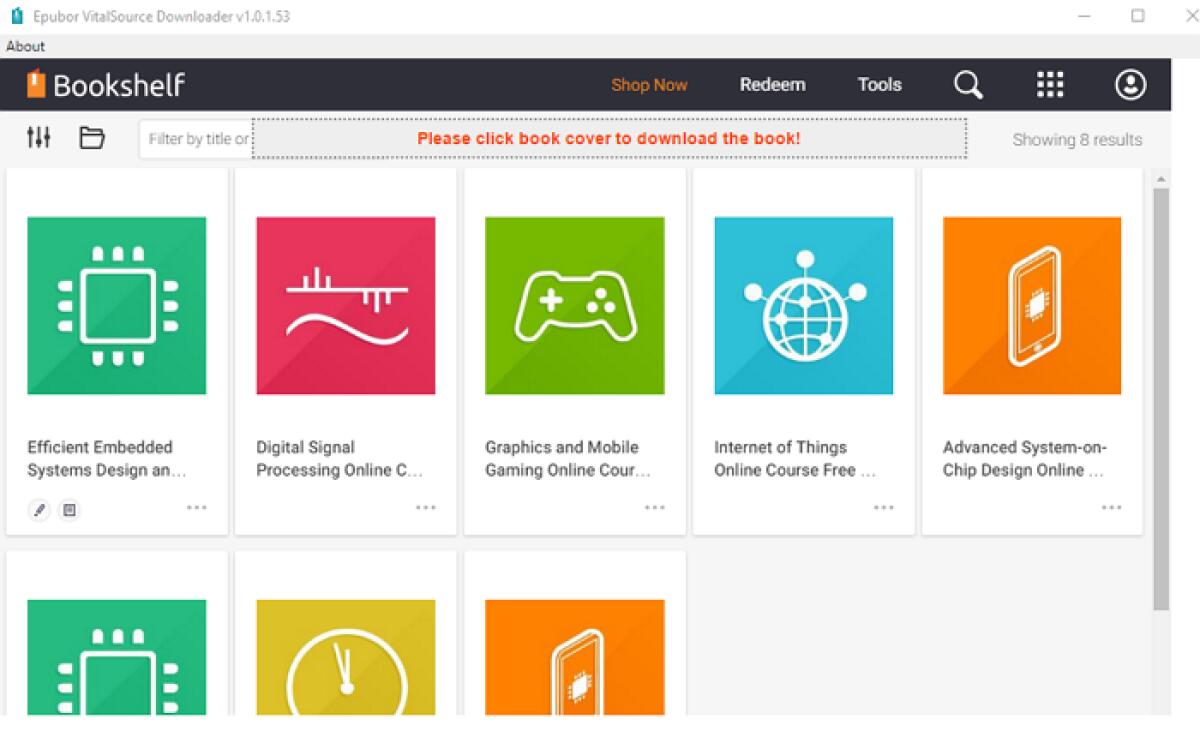Image resolution: width=1200 pixels, height=737 pixels.
Task: Click flashcard icon on Efficient Embedded Systems card
Action: pos(69,510)
